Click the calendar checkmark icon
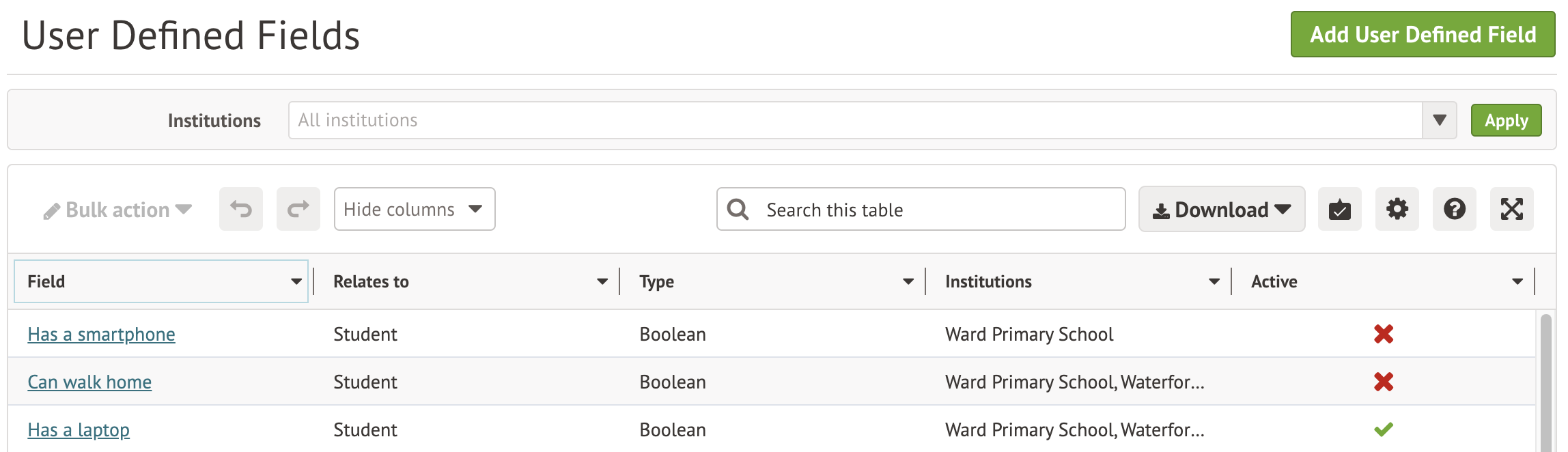This screenshot has width=1568, height=452. coord(1339,209)
